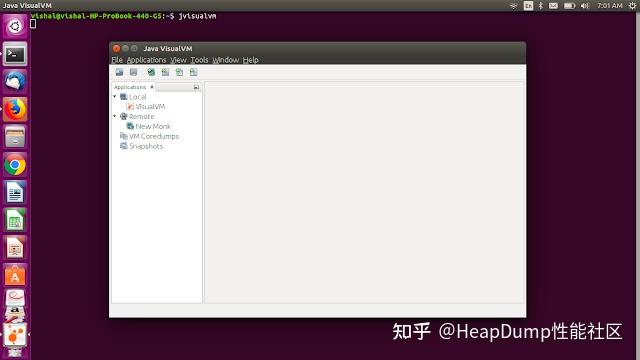Open the volume indicator in the top panel
Image resolution: width=640 pixels, height=360 pixels.
click(585, 6)
